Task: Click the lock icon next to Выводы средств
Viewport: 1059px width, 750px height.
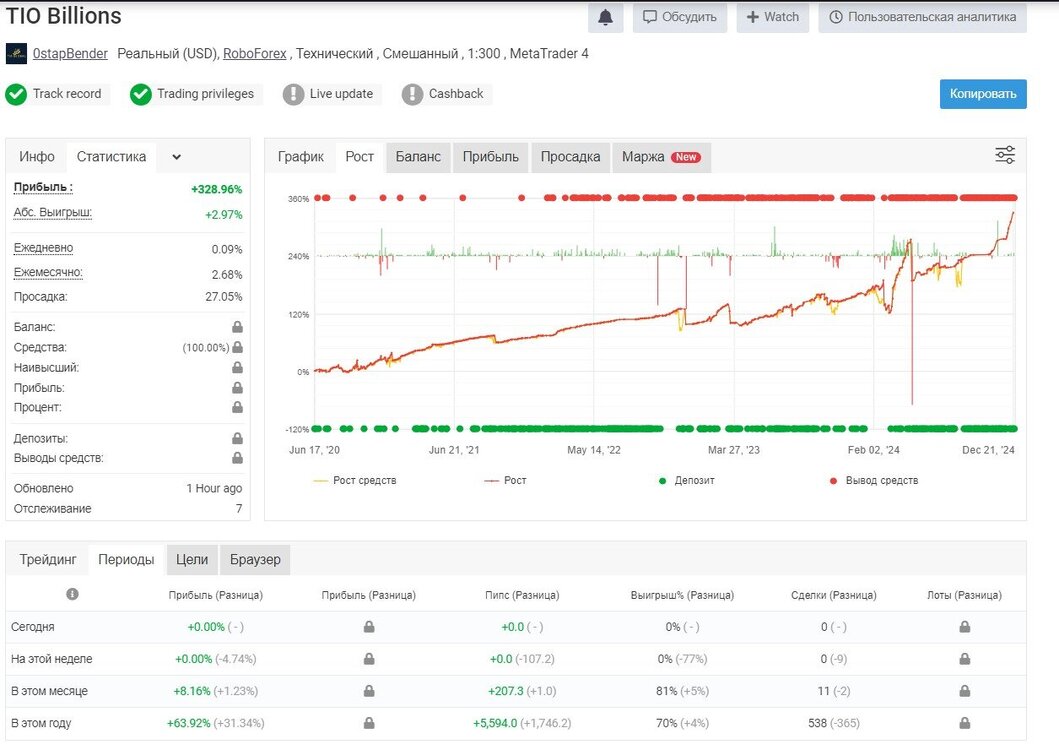Action: tap(237, 458)
